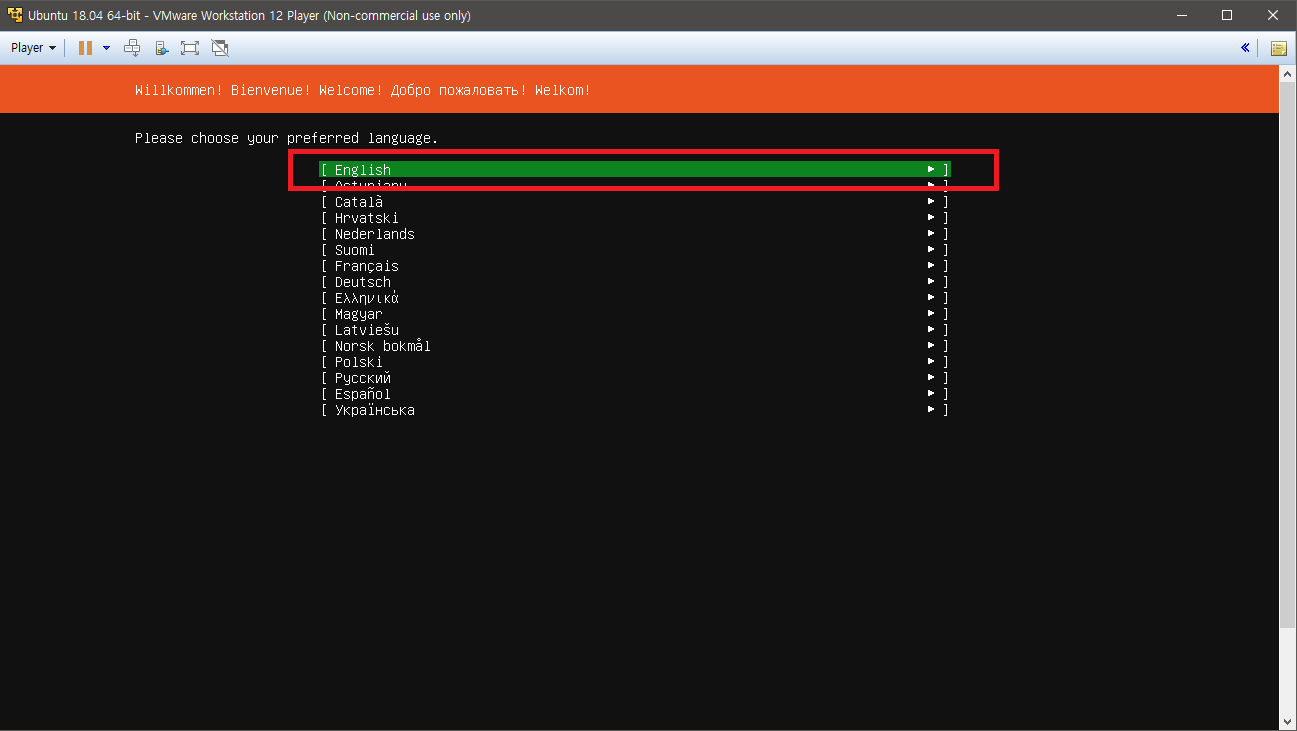Screen dimensions: 1297x731
Task: Click the removable devices connection icon
Action: [161, 47]
